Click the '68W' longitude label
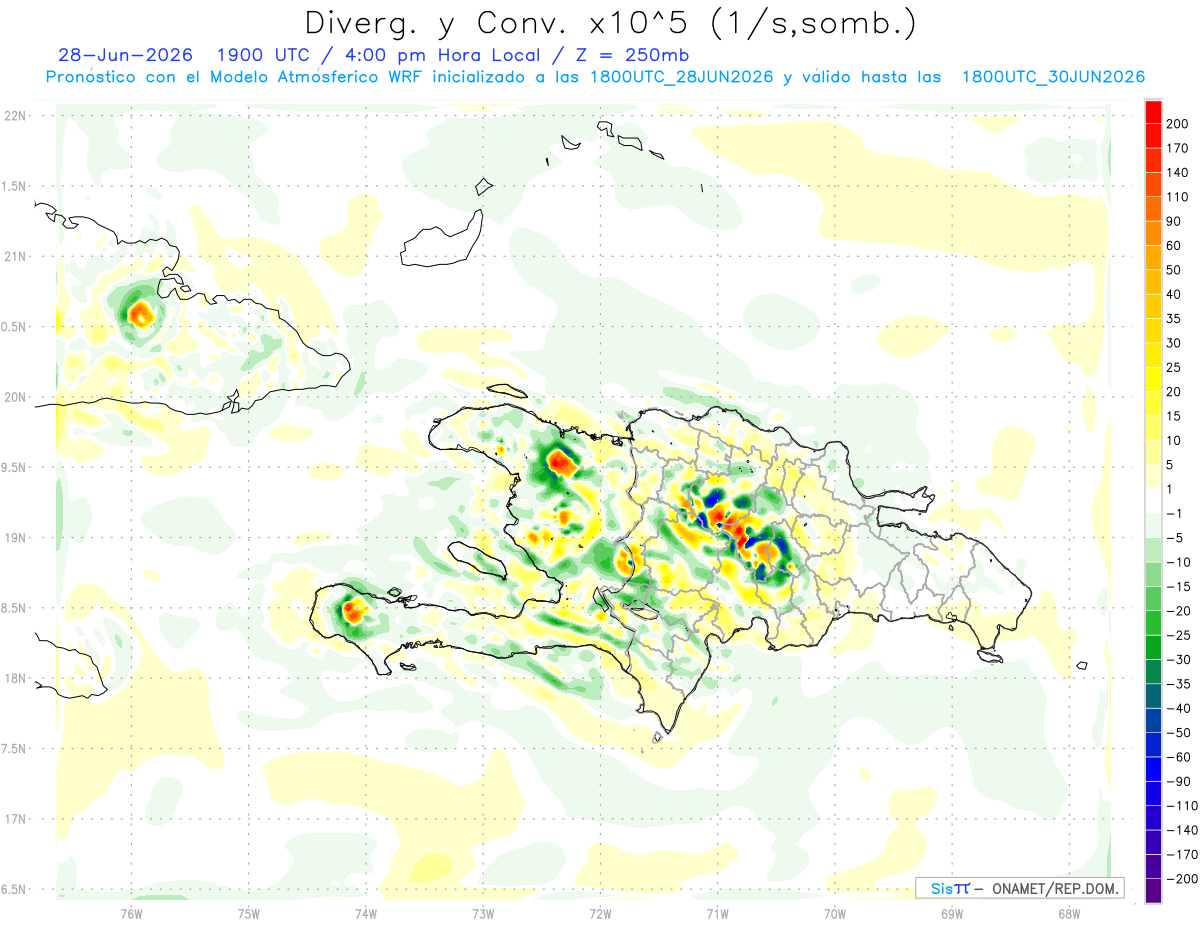Viewport: 1200px width, 927px height. point(1068,914)
